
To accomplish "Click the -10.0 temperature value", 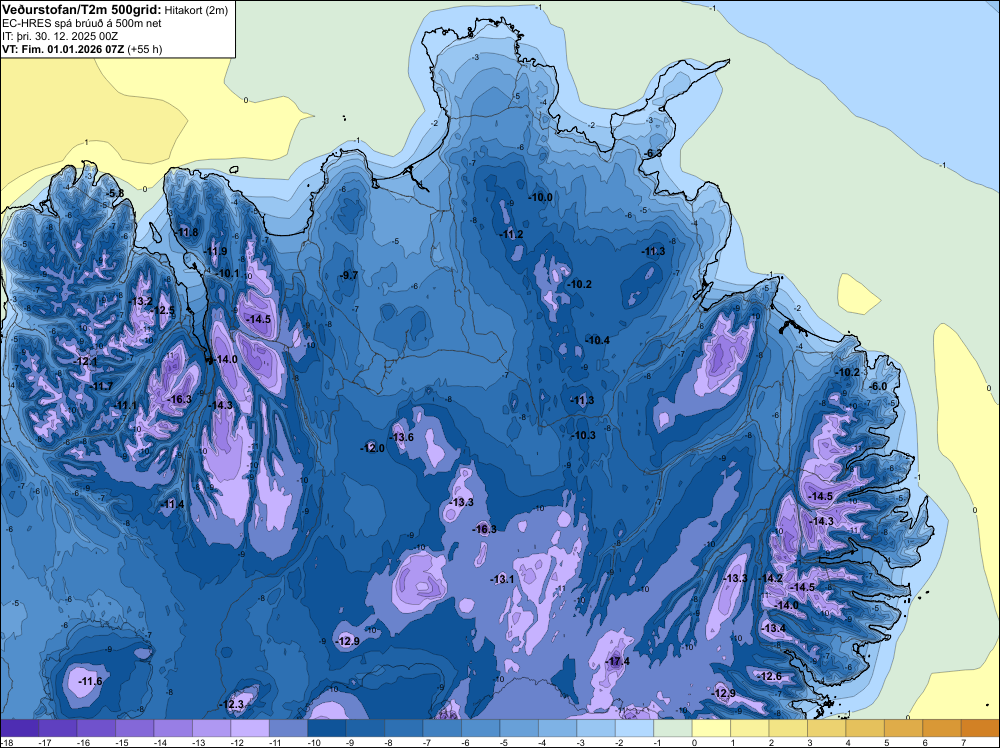I will pyautogui.click(x=541, y=198).
